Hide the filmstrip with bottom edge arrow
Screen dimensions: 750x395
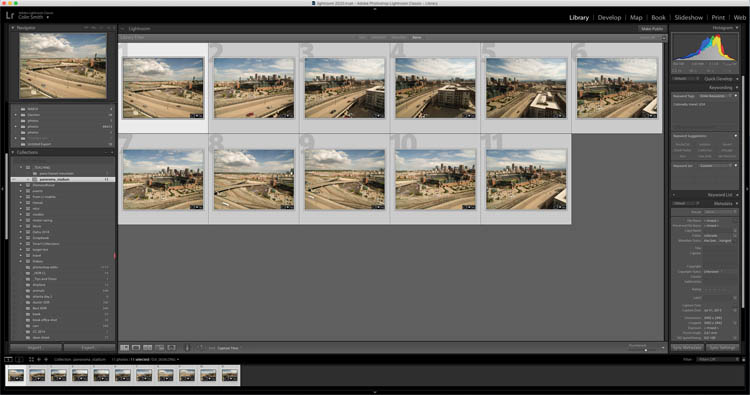375,393
